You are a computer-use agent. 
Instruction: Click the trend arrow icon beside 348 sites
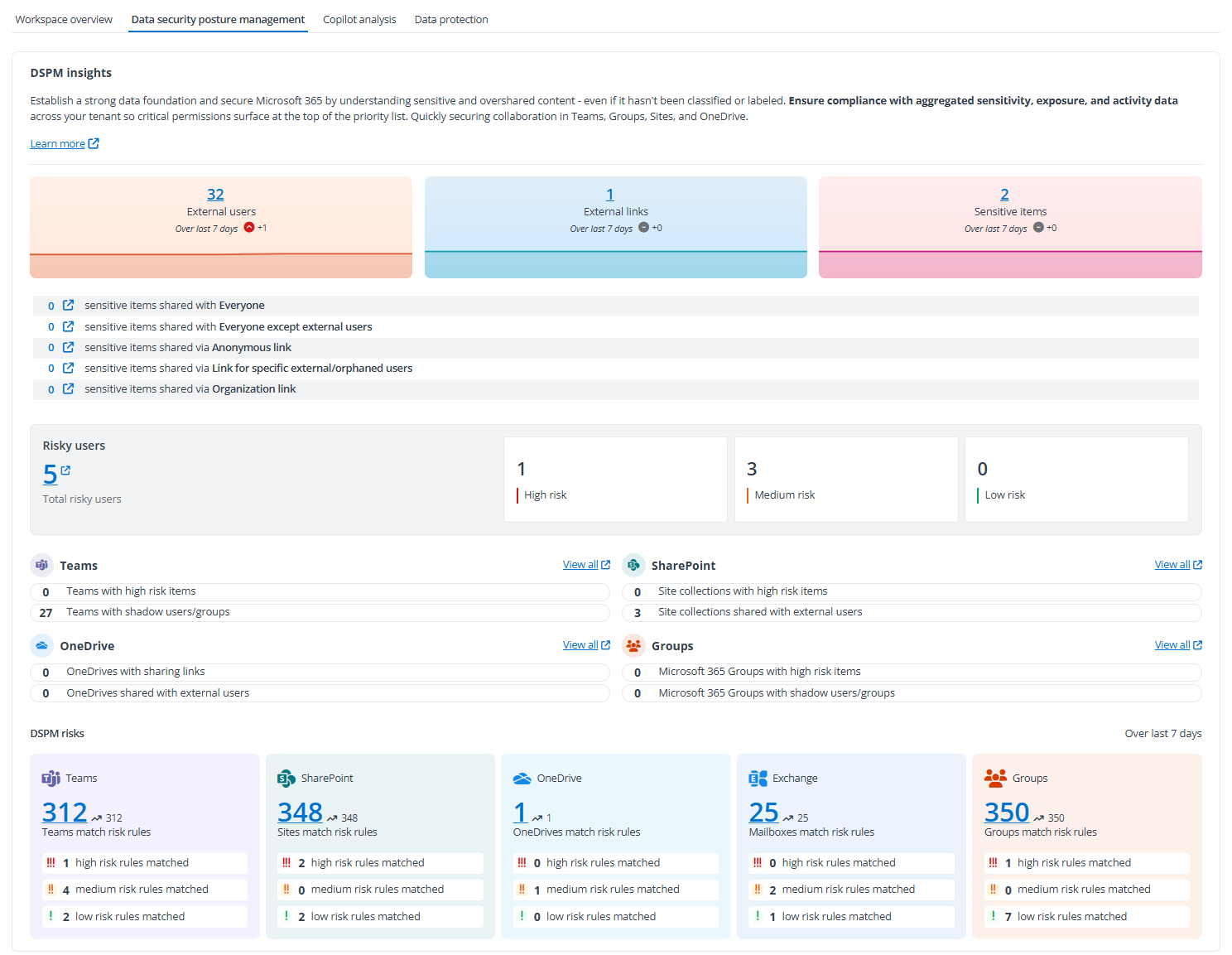tap(334, 818)
